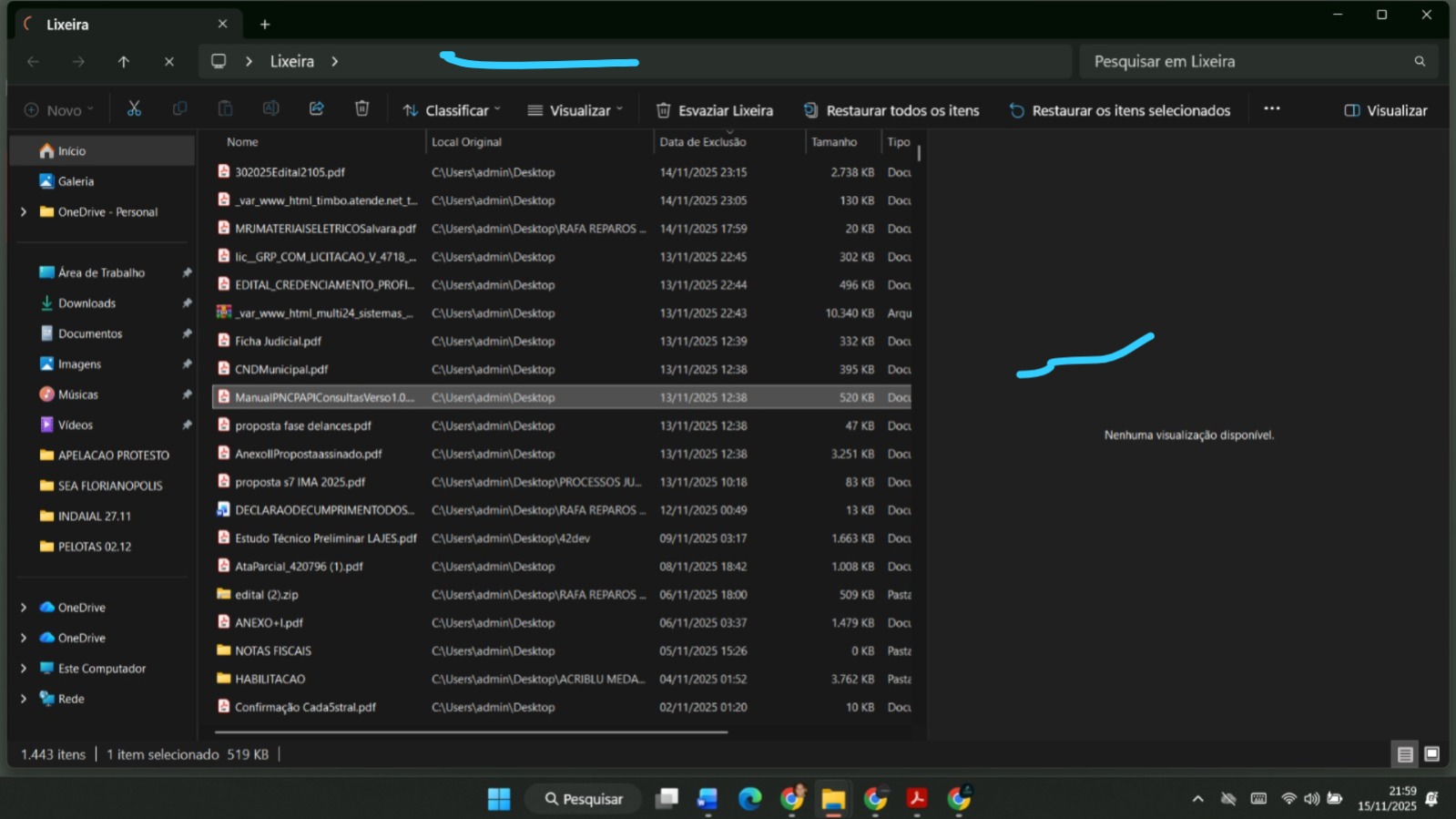The image size is (1456, 819).
Task: Click the Up arrow navigation icon
Action: (x=124, y=62)
